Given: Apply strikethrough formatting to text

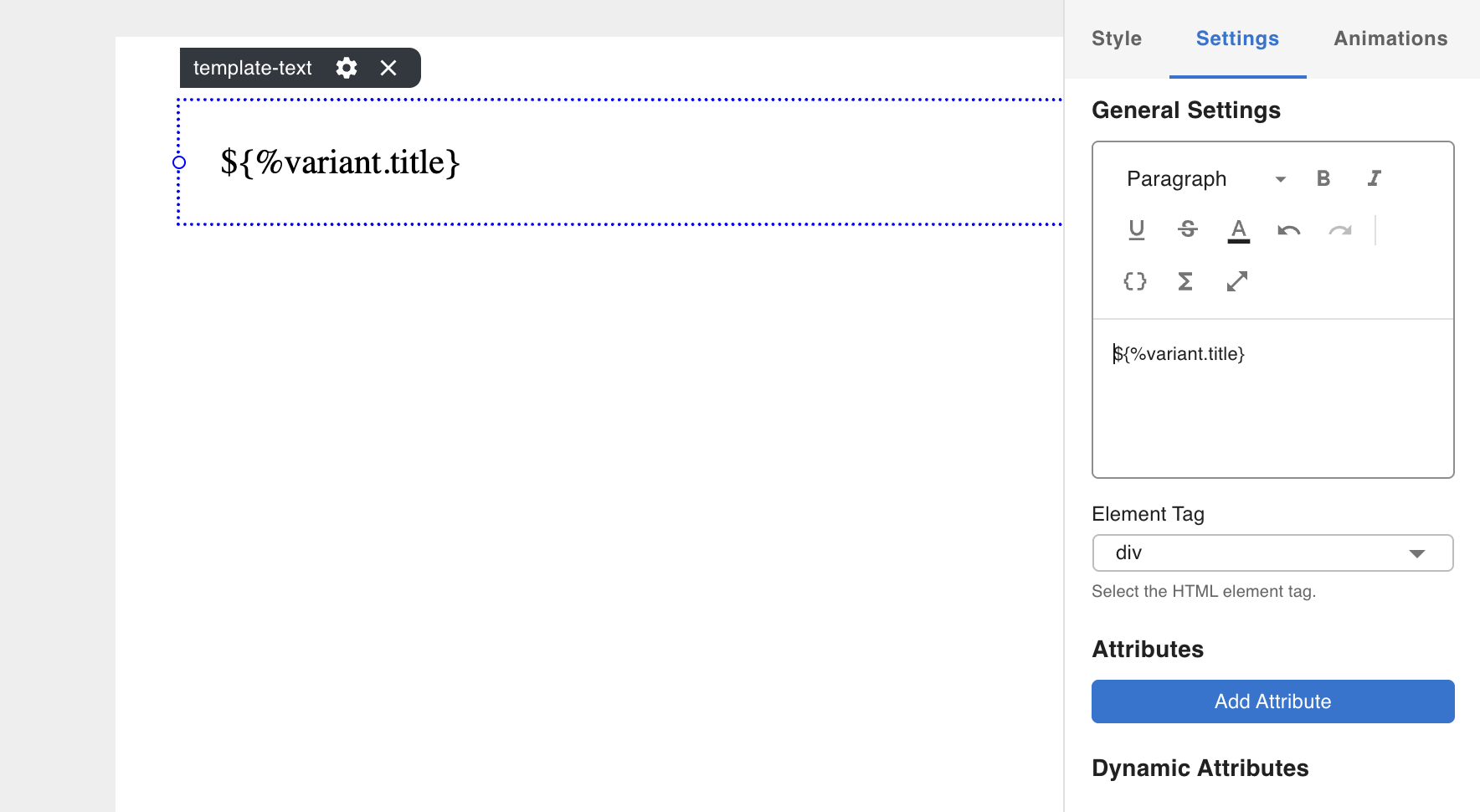Looking at the screenshot, I should coord(1187,229).
